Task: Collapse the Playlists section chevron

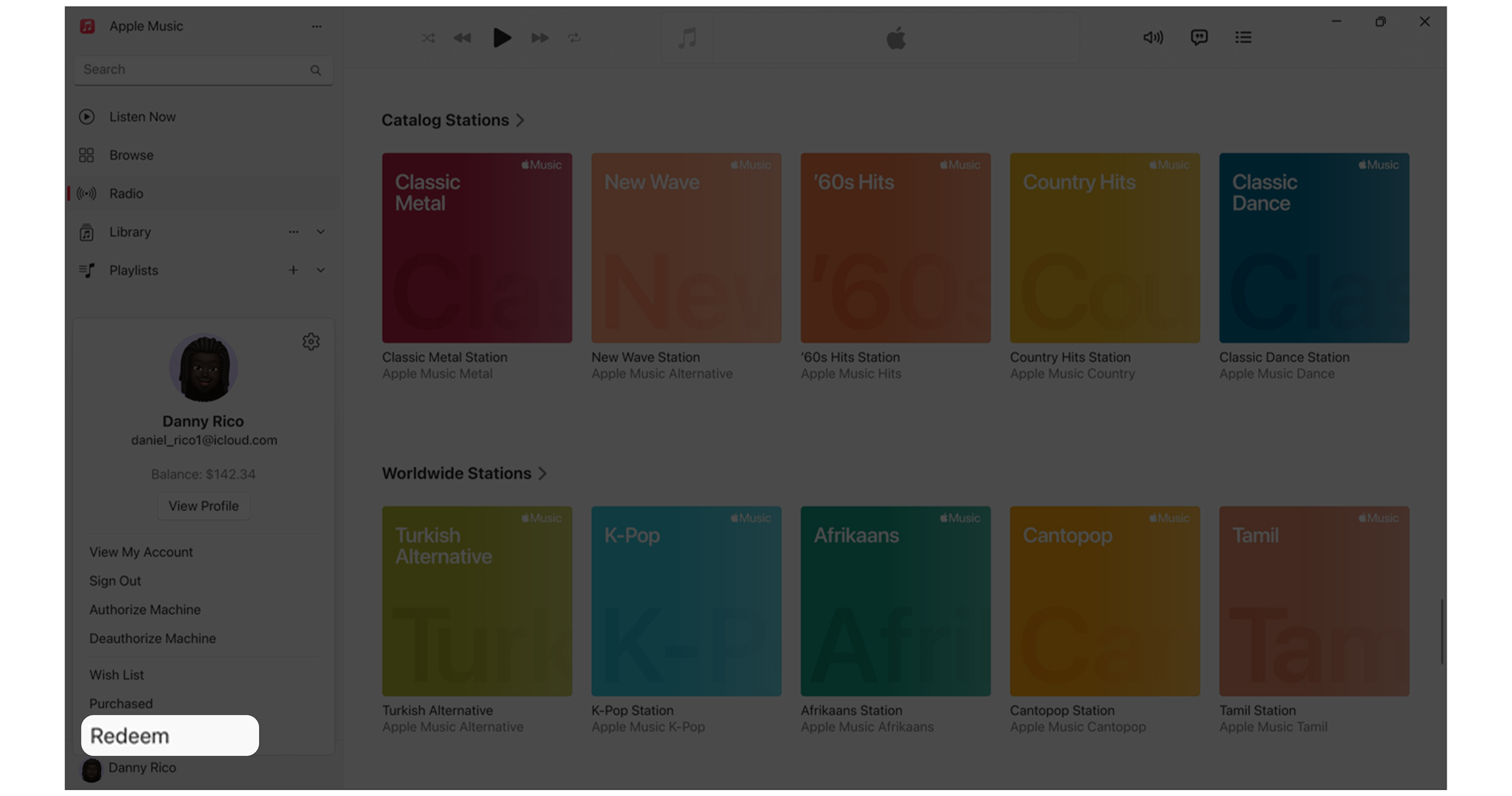Action: (x=321, y=270)
